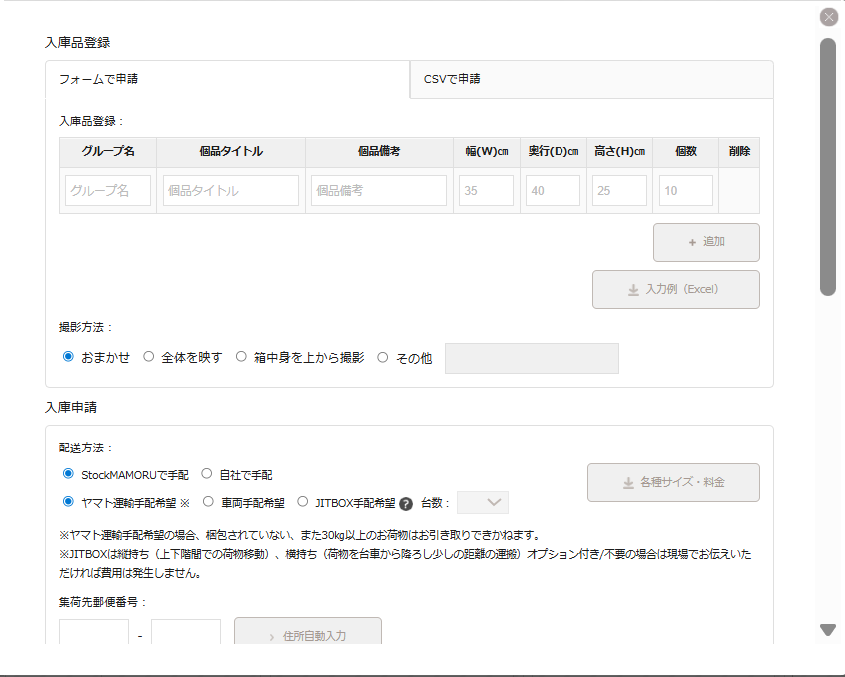This screenshot has width=845, height=677.
Task: Enable the JITBOX手配希望 option
Action: [x=302, y=502]
